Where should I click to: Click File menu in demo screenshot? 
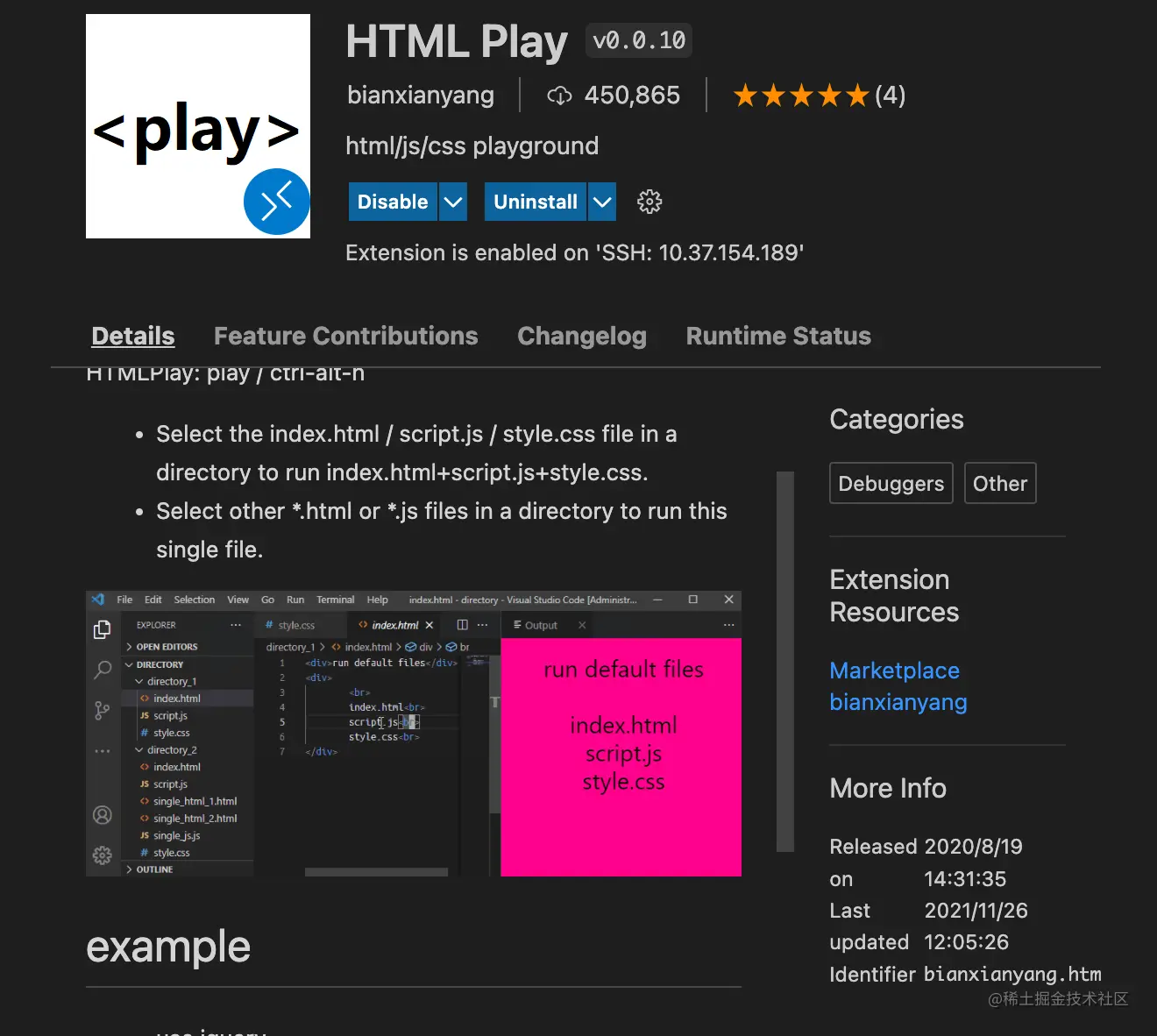[x=124, y=600]
